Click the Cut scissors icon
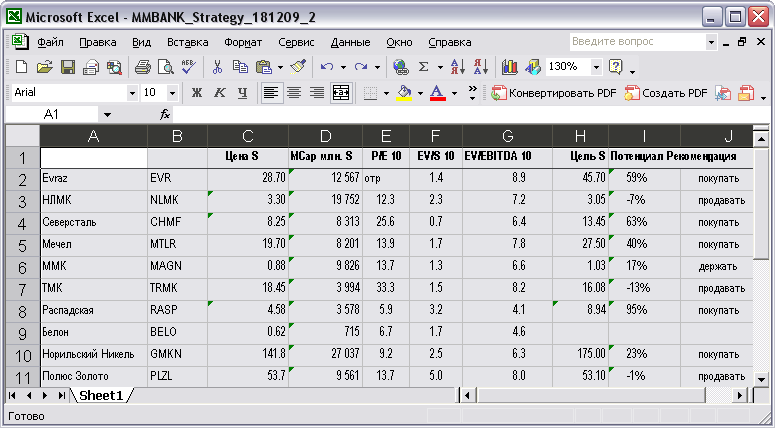This screenshot has height=428, width=775. point(217,67)
